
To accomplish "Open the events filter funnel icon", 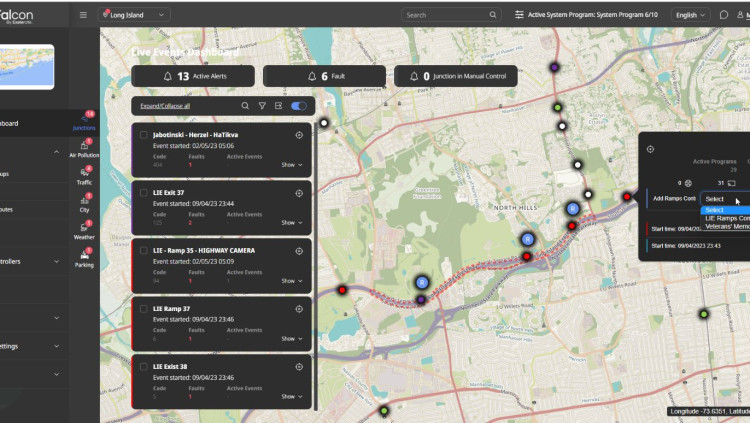I will [262, 106].
